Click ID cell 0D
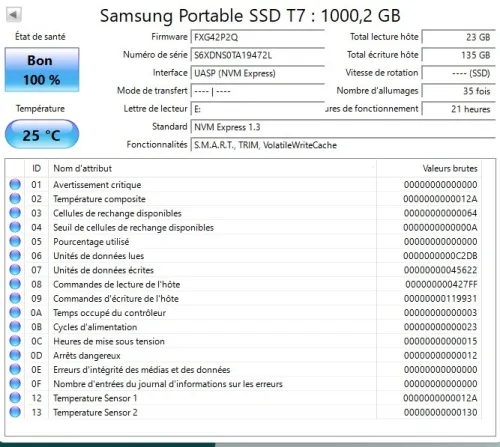The width and height of the screenshot is (500, 447). (x=36, y=356)
